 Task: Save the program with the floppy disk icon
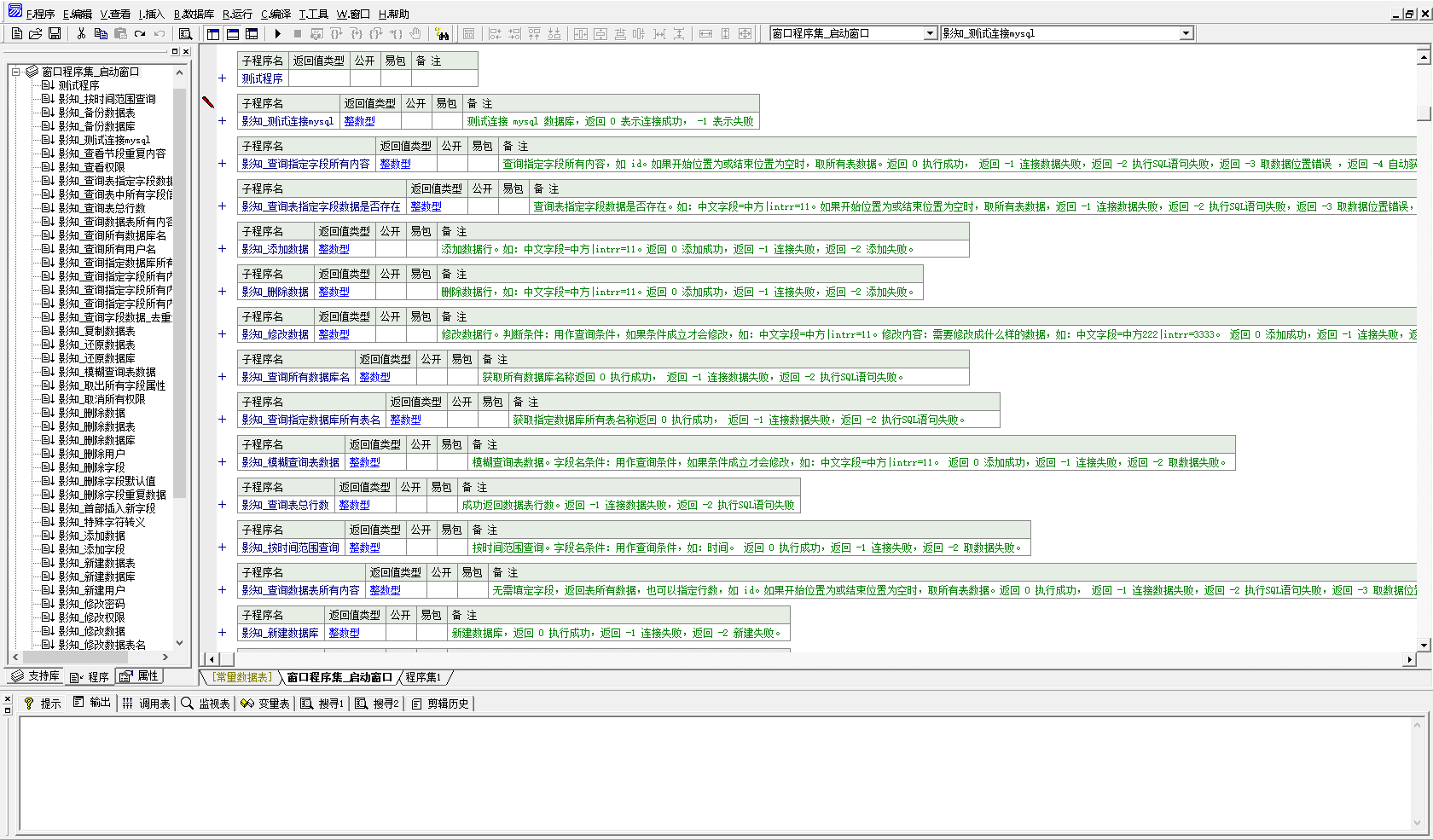[55, 34]
